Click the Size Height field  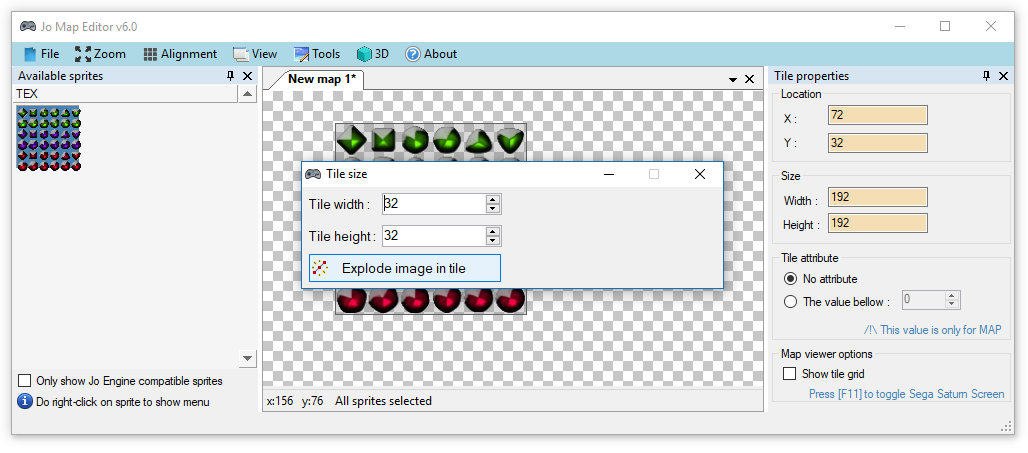(878, 223)
